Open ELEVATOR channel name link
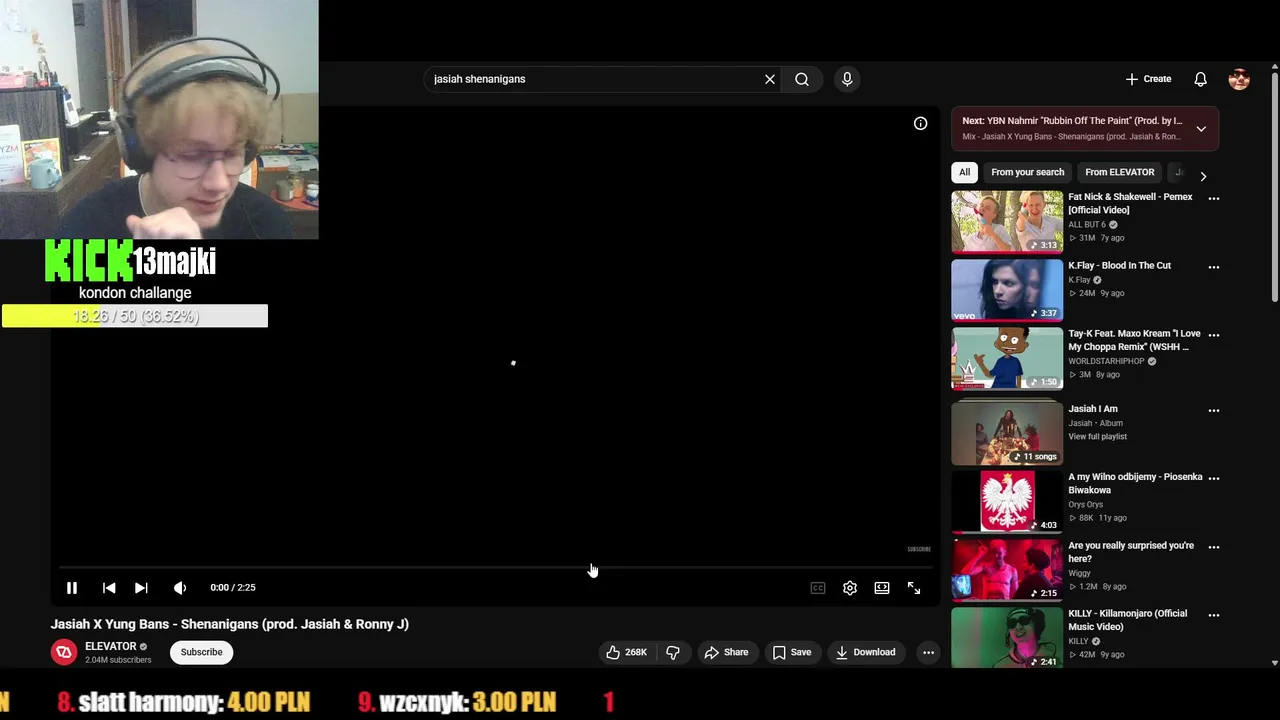 [110, 647]
